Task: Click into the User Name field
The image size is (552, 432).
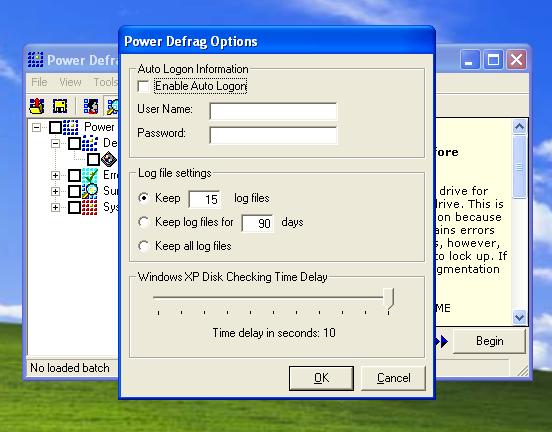Action: tap(273, 111)
